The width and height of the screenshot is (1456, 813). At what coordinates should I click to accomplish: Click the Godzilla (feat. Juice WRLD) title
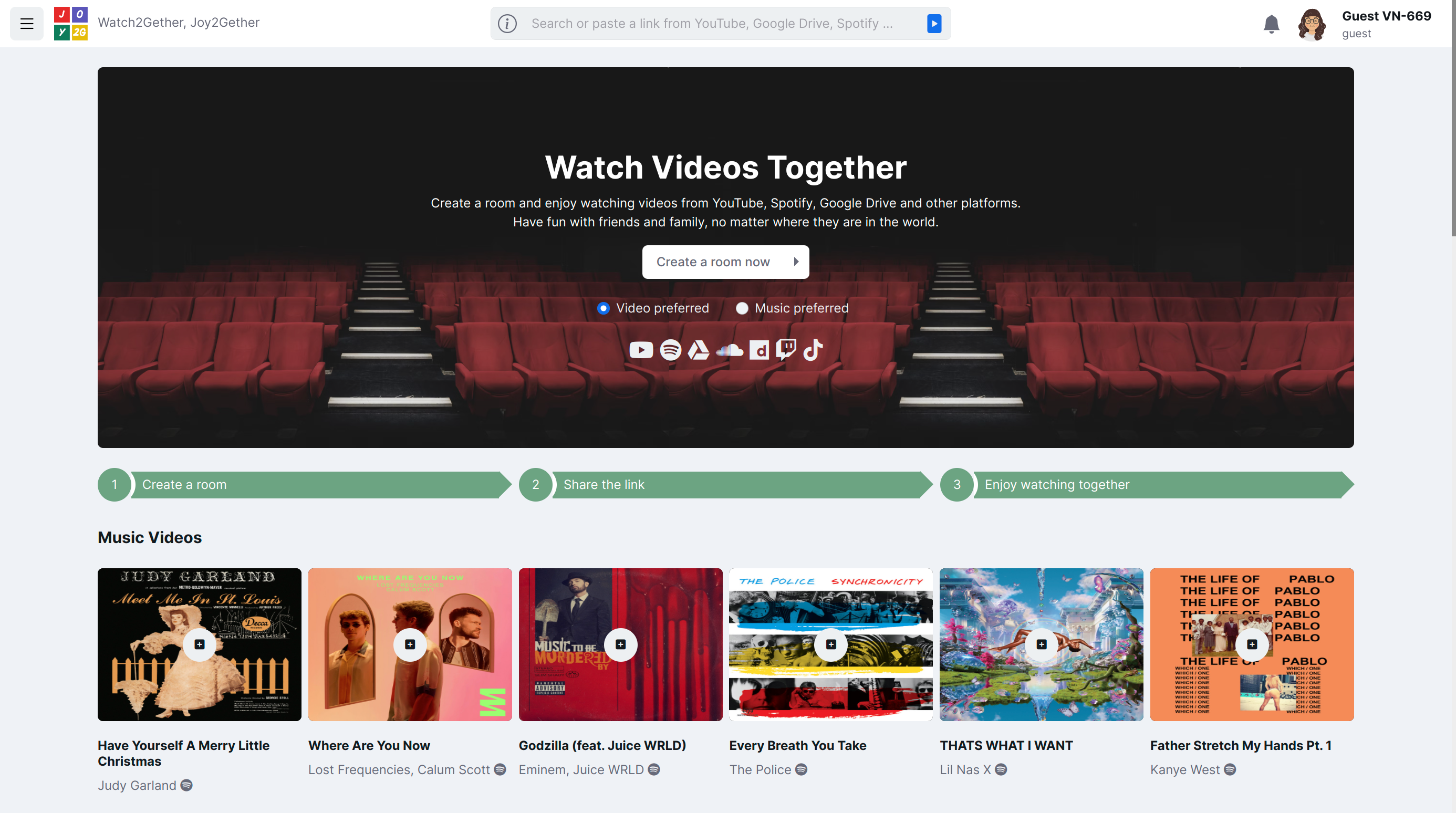(602, 746)
